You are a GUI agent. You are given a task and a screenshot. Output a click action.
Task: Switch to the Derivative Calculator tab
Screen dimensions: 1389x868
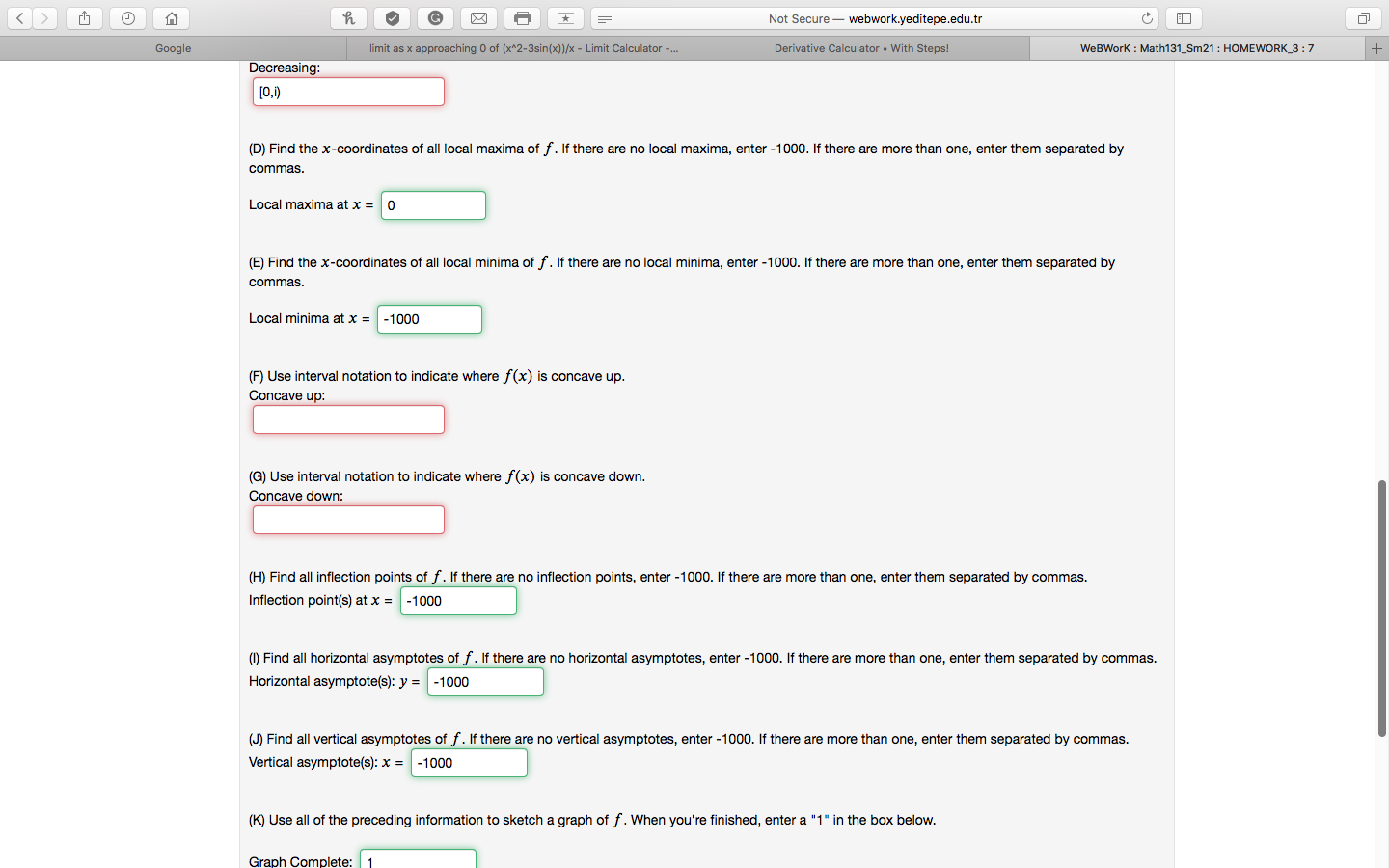[x=862, y=47]
